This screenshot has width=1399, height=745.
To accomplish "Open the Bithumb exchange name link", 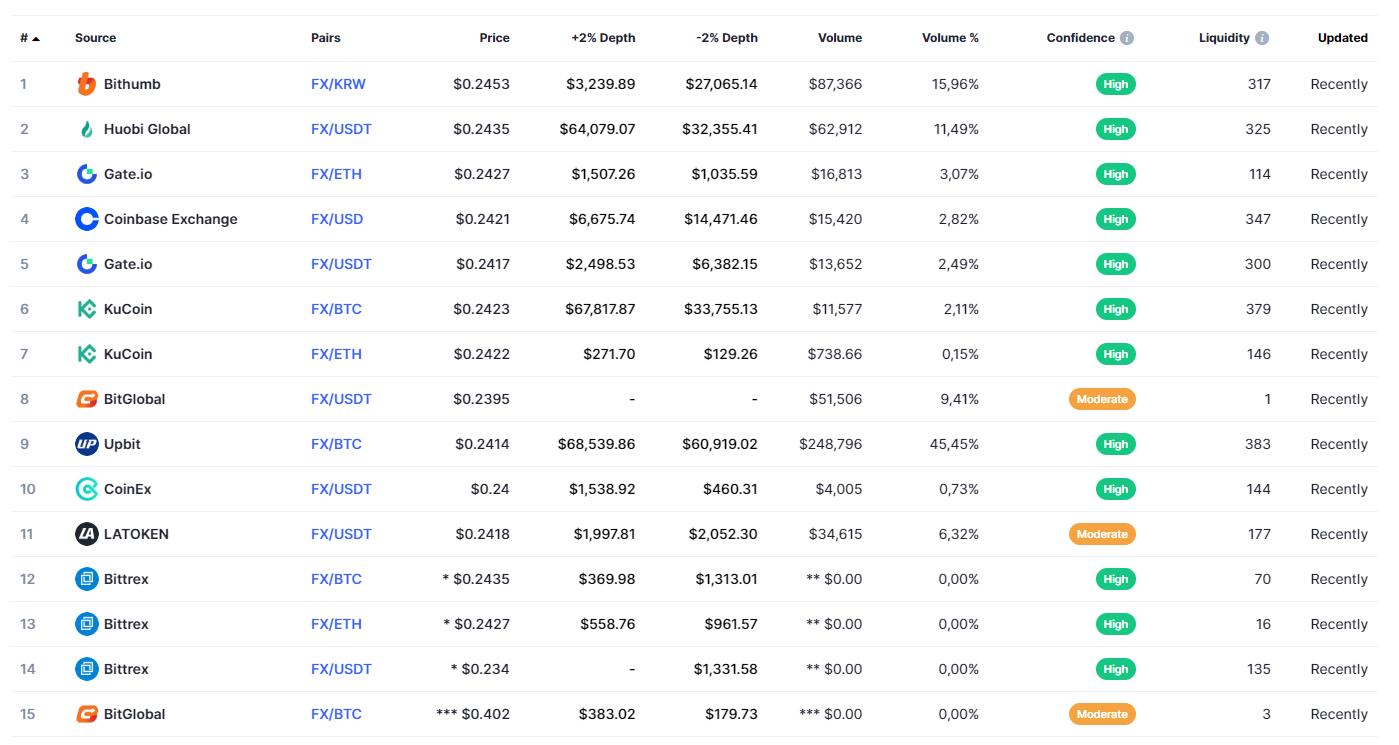I will 132,84.
